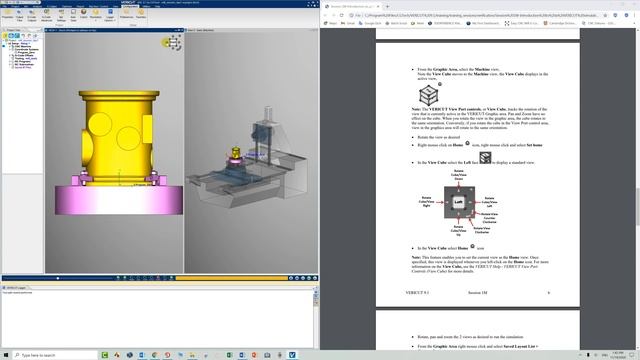Click the Auto Save ribbon icon
The height and width of the screenshot is (360, 640).
click(73, 15)
